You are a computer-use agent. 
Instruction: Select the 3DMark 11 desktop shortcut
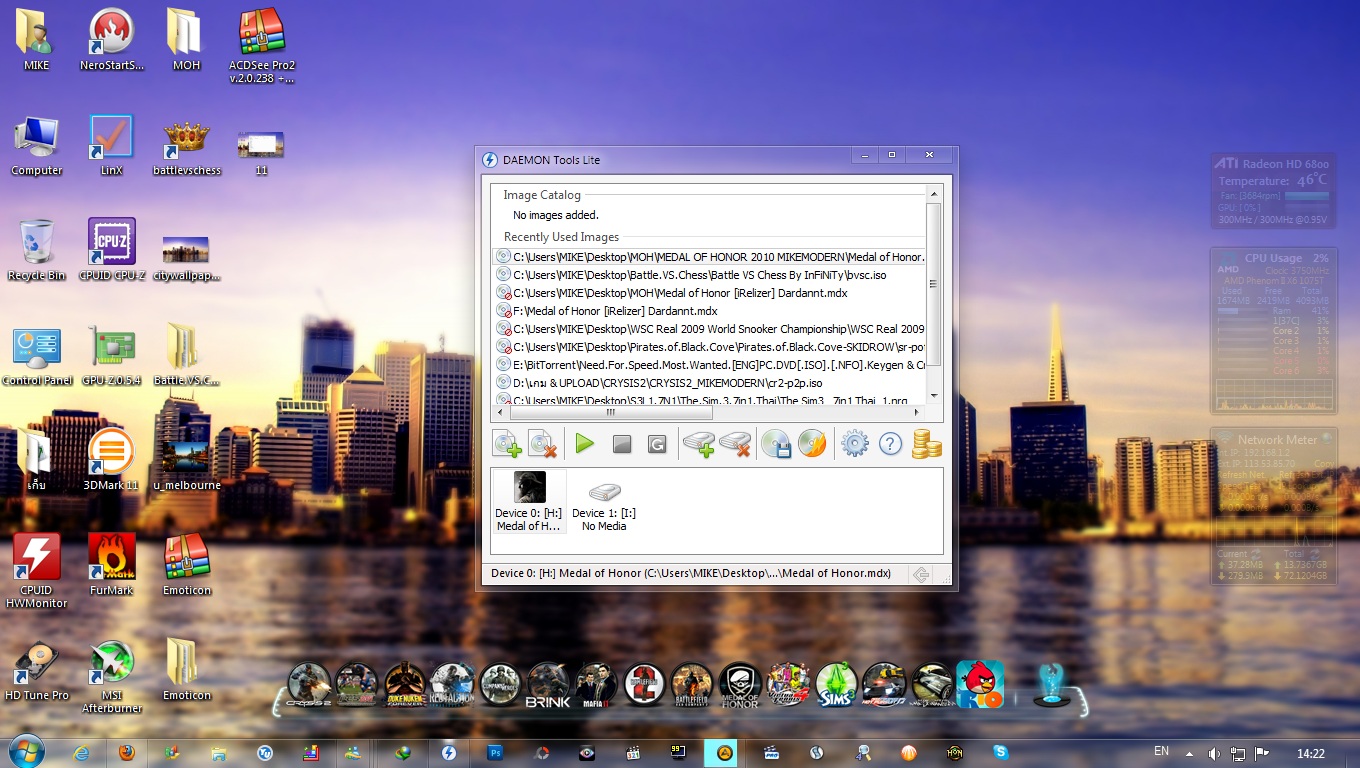tap(111, 460)
